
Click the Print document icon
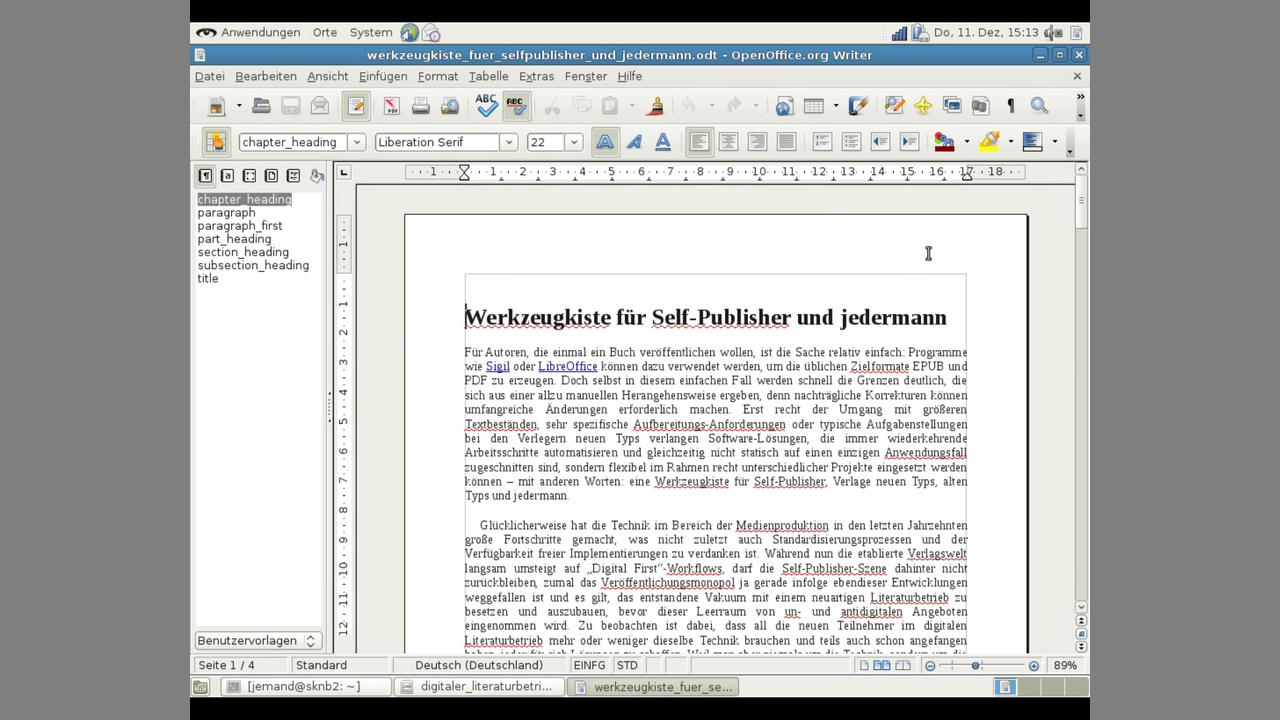pyautogui.click(x=421, y=106)
